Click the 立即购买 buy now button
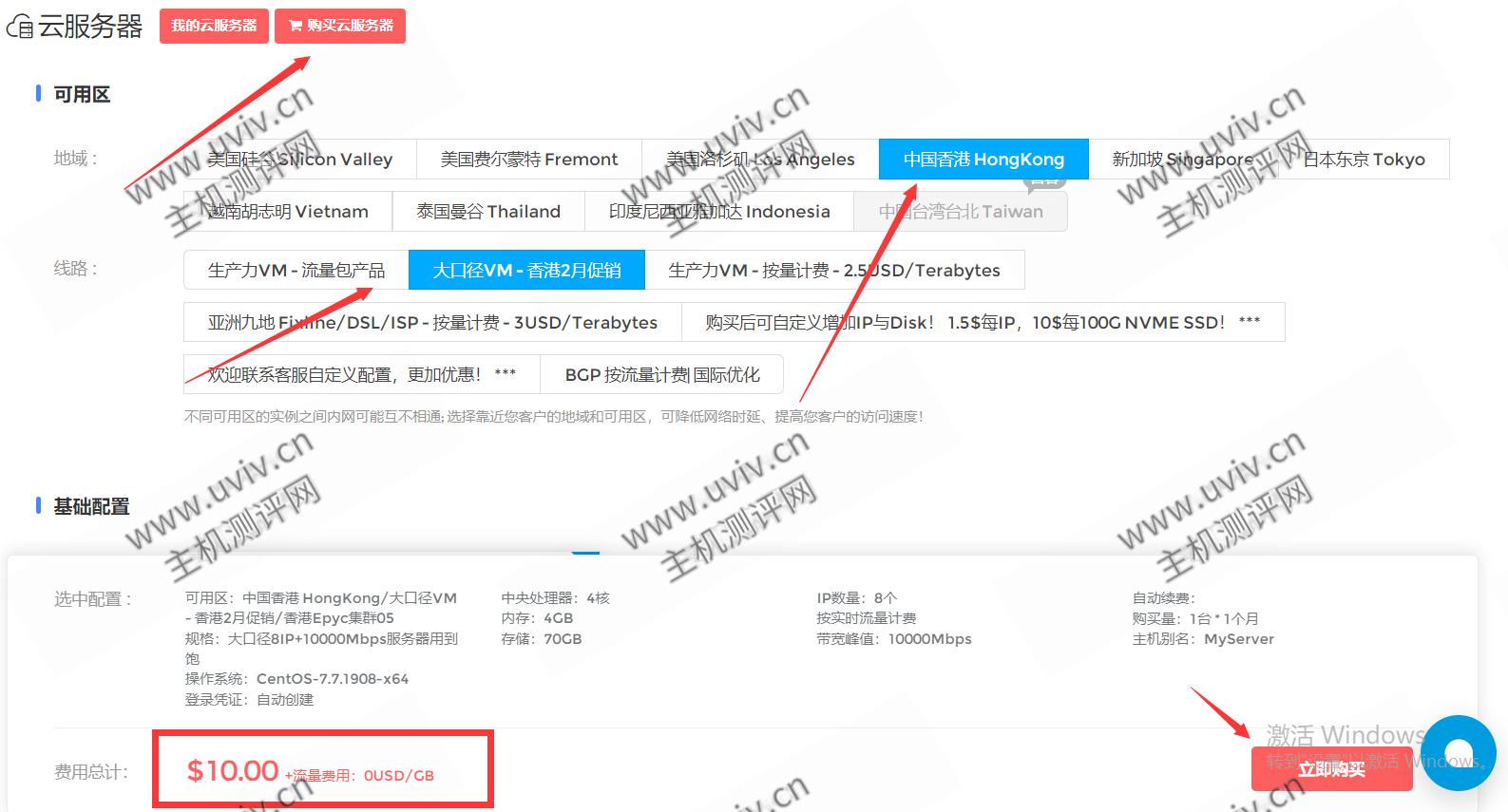The width and height of the screenshot is (1508, 812). tap(1330, 769)
